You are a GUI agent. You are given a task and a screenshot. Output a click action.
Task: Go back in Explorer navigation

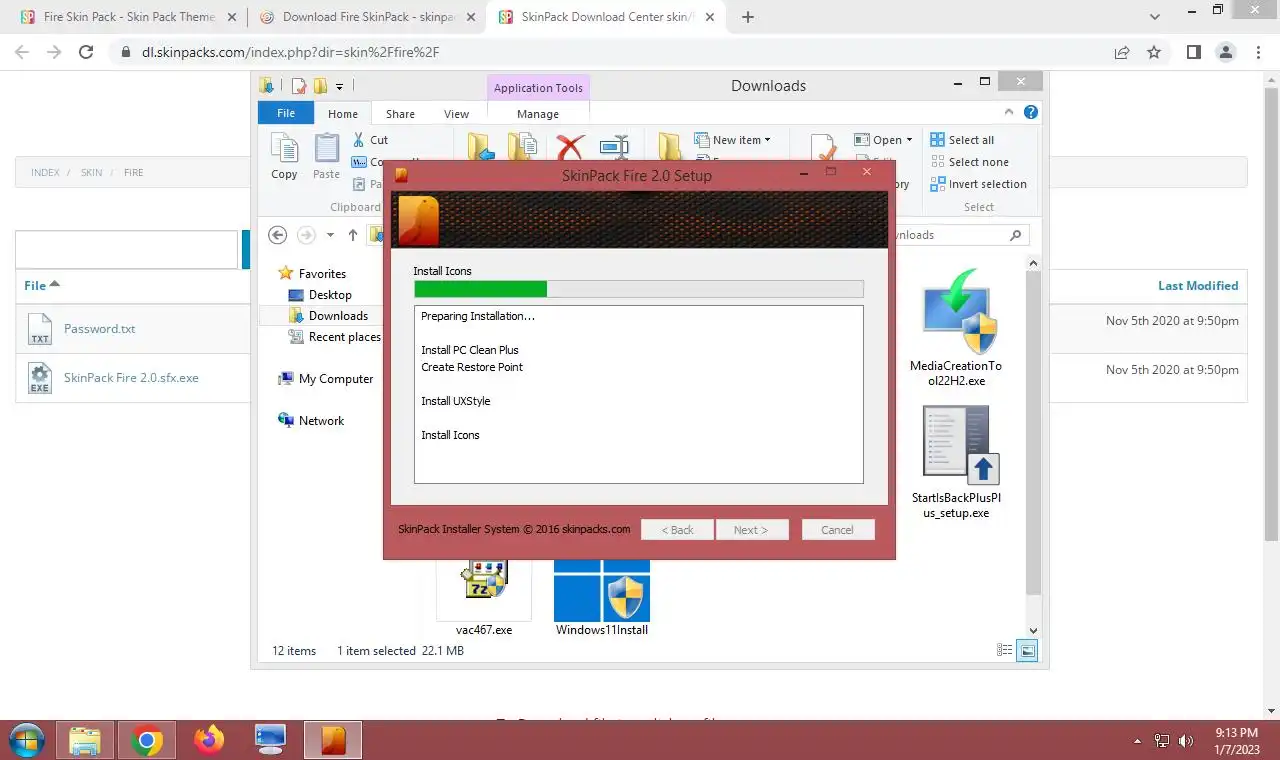(278, 235)
